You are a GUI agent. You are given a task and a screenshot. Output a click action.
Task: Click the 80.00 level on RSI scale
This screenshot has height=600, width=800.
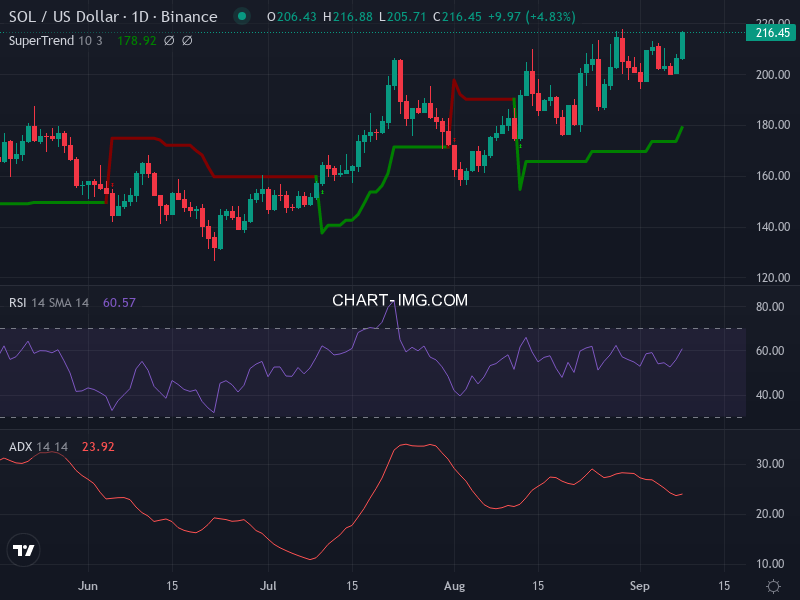[772, 307]
